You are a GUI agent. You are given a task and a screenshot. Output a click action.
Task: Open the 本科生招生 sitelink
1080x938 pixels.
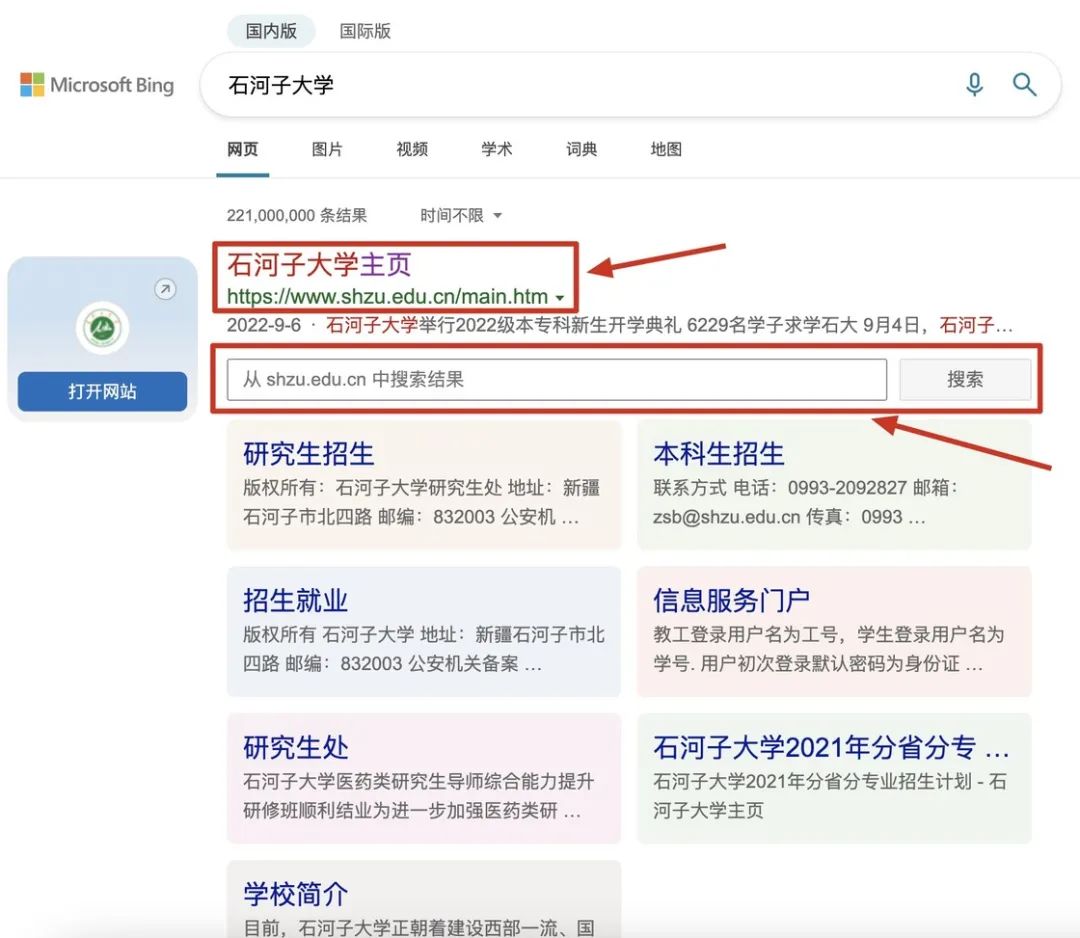coord(718,454)
